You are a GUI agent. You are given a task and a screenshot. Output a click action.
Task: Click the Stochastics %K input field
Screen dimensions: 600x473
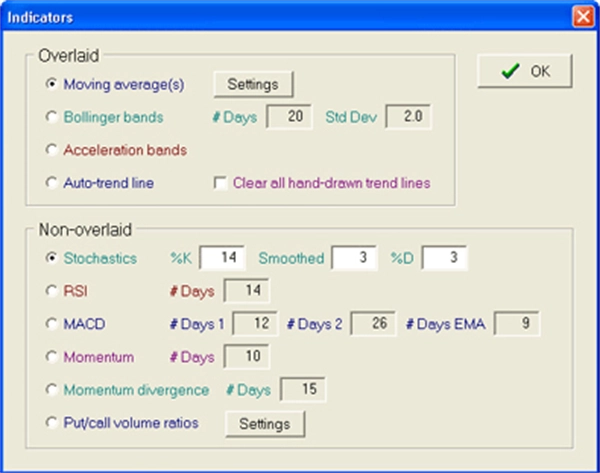coord(223,258)
